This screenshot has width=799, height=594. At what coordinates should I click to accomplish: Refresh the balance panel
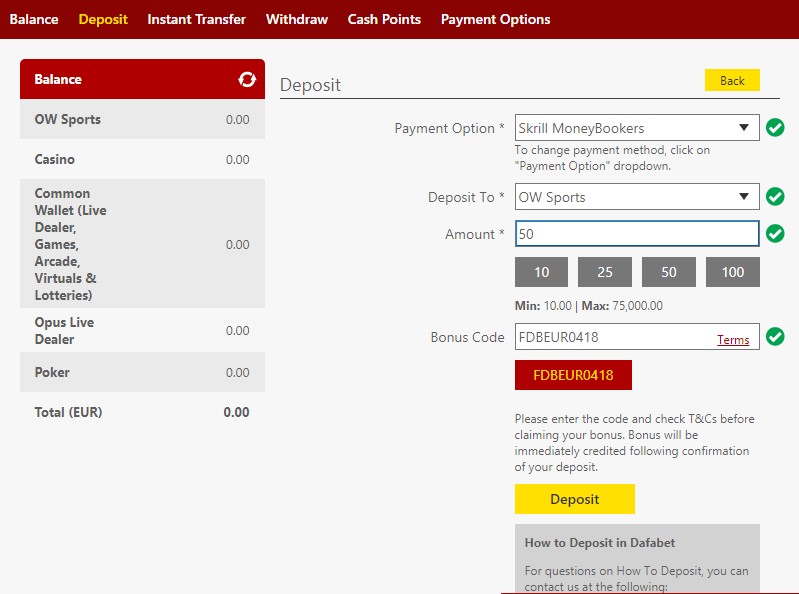point(247,79)
